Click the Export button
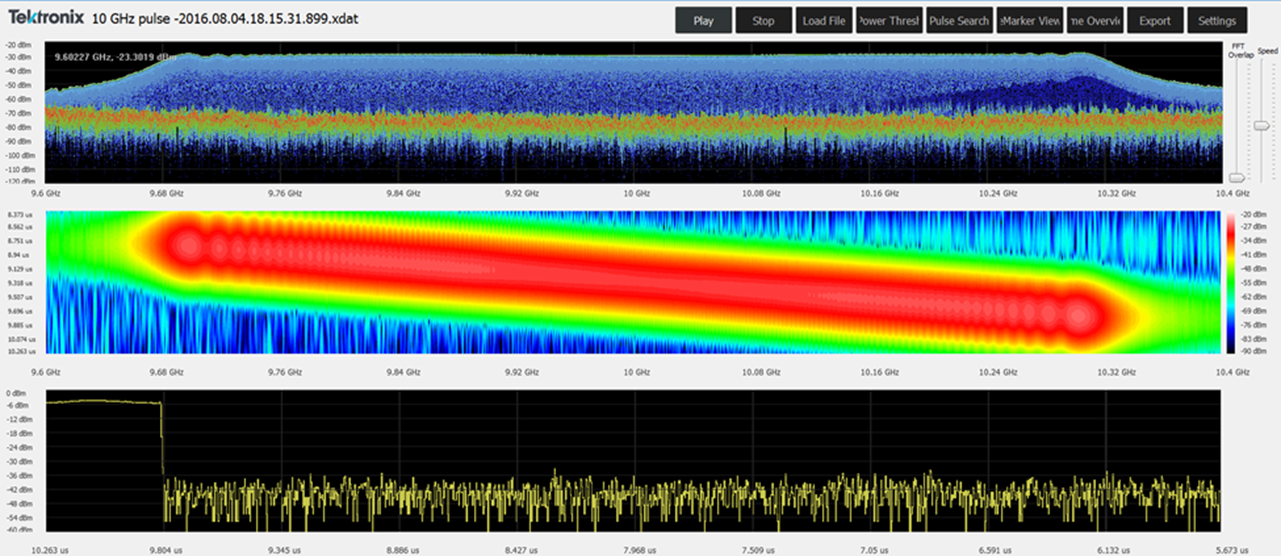The image size is (1281, 556). (x=1155, y=20)
